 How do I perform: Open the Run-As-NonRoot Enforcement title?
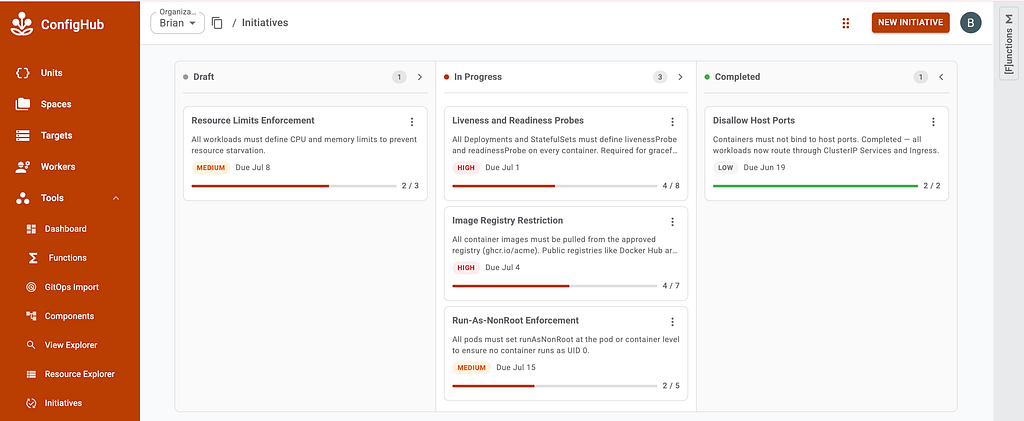515,320
